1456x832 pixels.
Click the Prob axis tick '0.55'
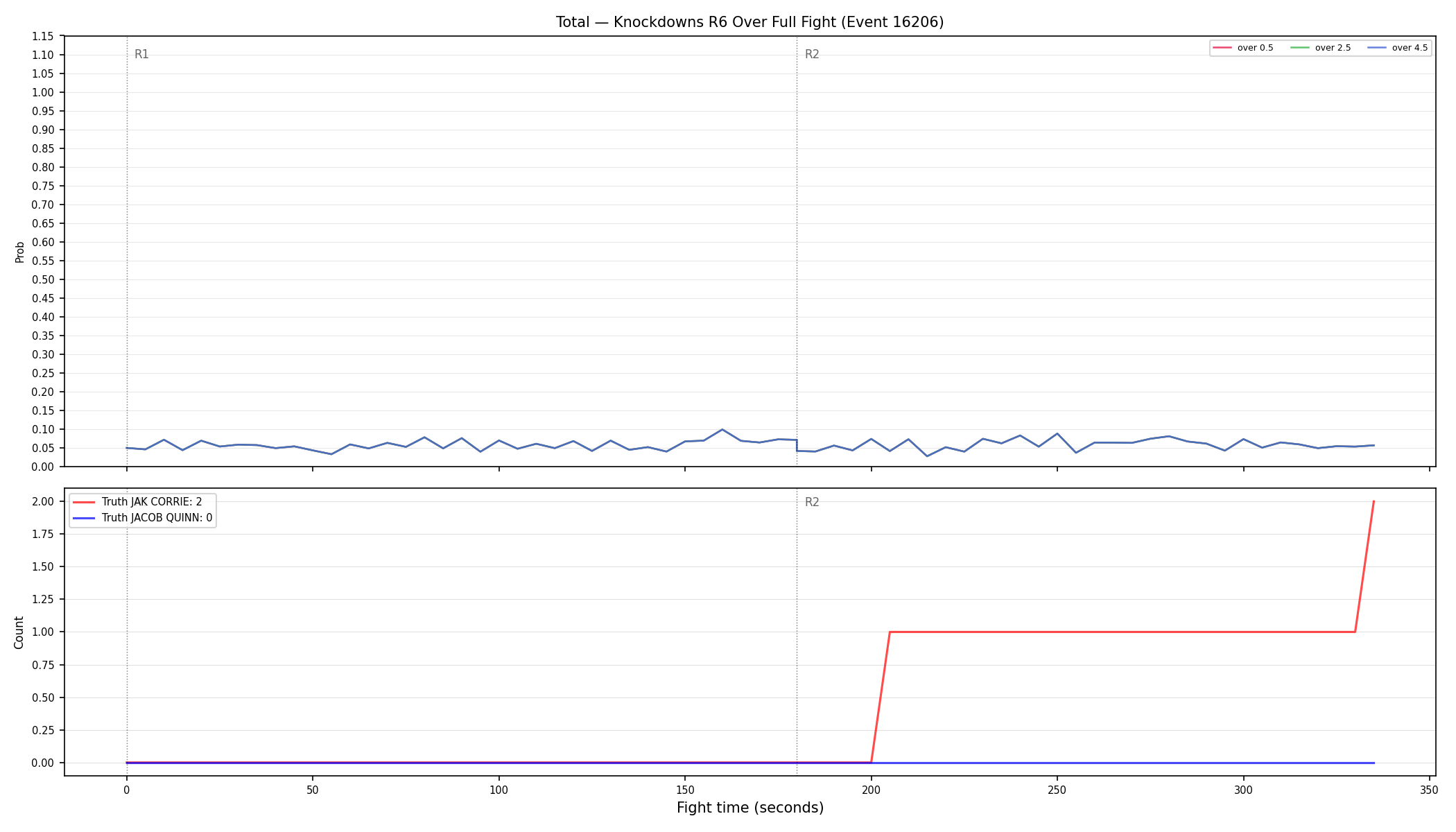point(43,261)
